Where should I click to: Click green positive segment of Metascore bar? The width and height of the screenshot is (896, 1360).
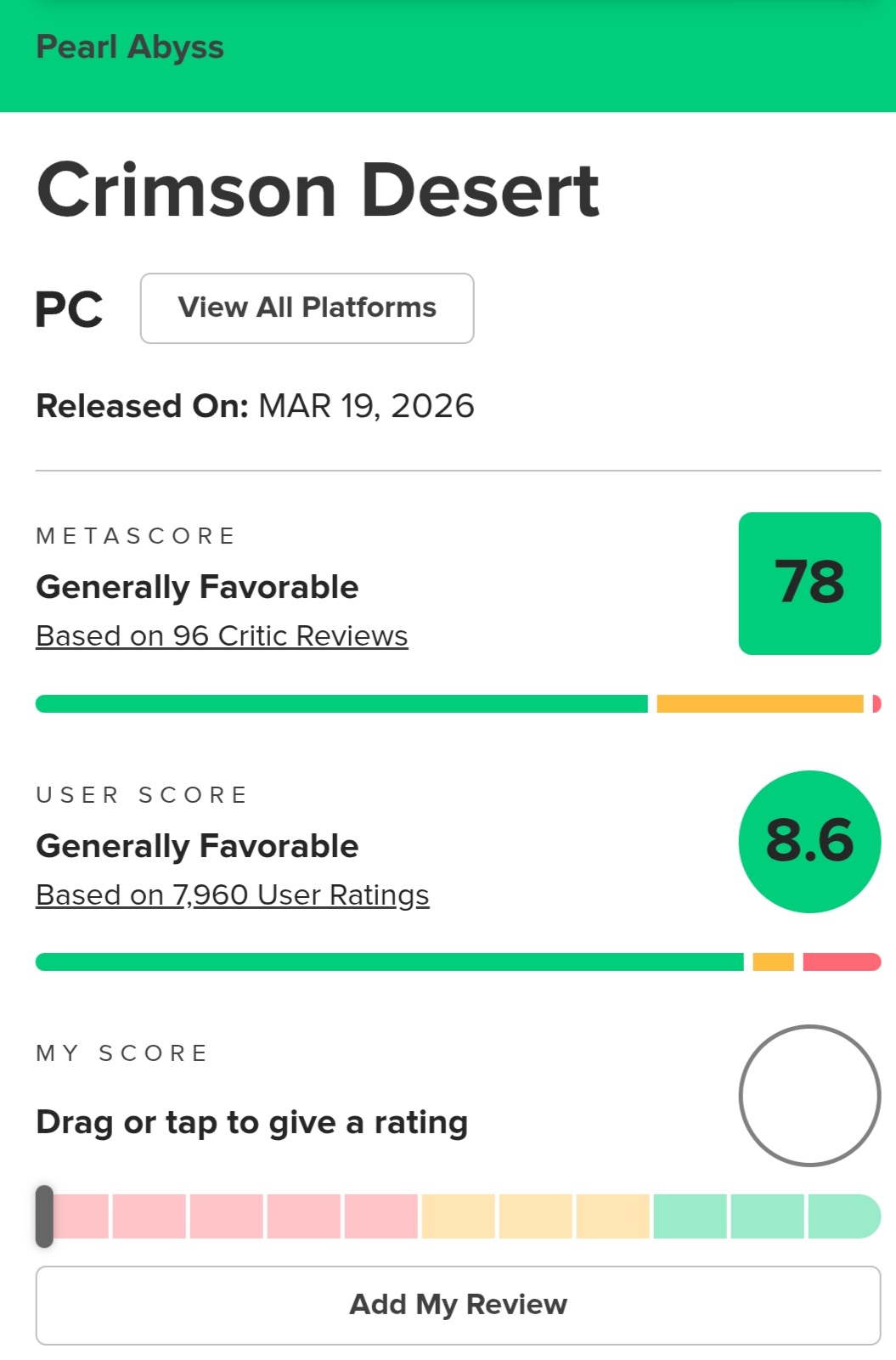pyautogui.click(x=341, y=703)
